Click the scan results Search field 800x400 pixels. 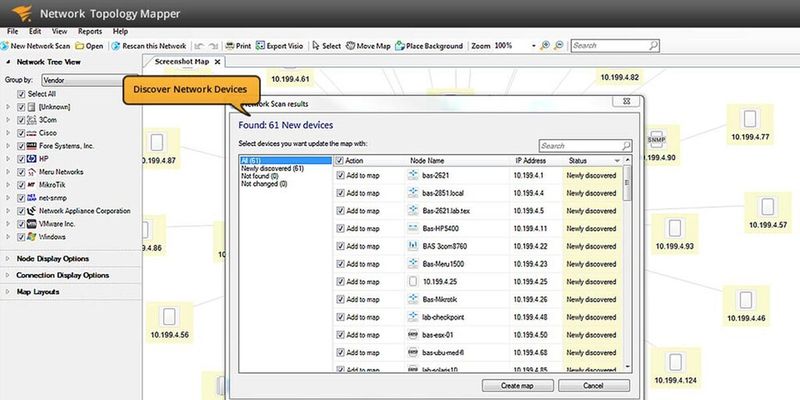(x=585, y=145)
